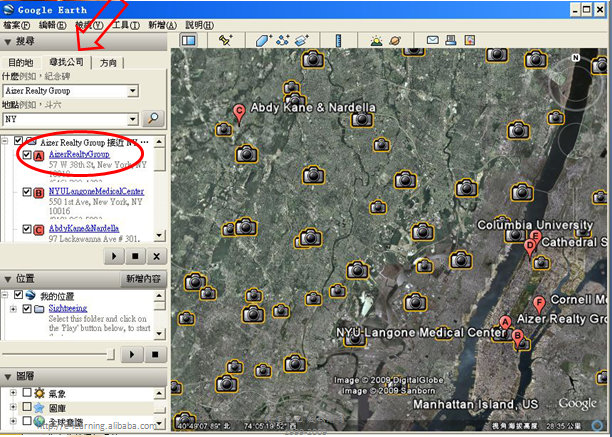This screenshot has width=612, height=437.
Task: Click 新增內容 button
Action: coord(143,279)
